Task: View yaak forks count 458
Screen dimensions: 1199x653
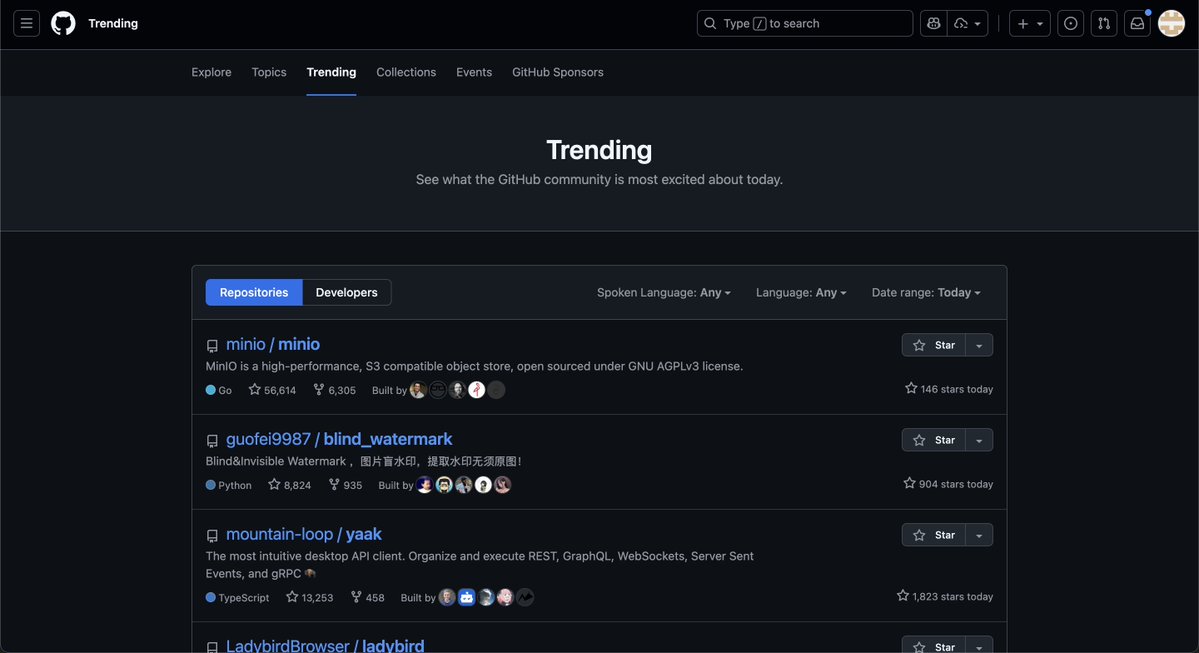Action: 368,597
